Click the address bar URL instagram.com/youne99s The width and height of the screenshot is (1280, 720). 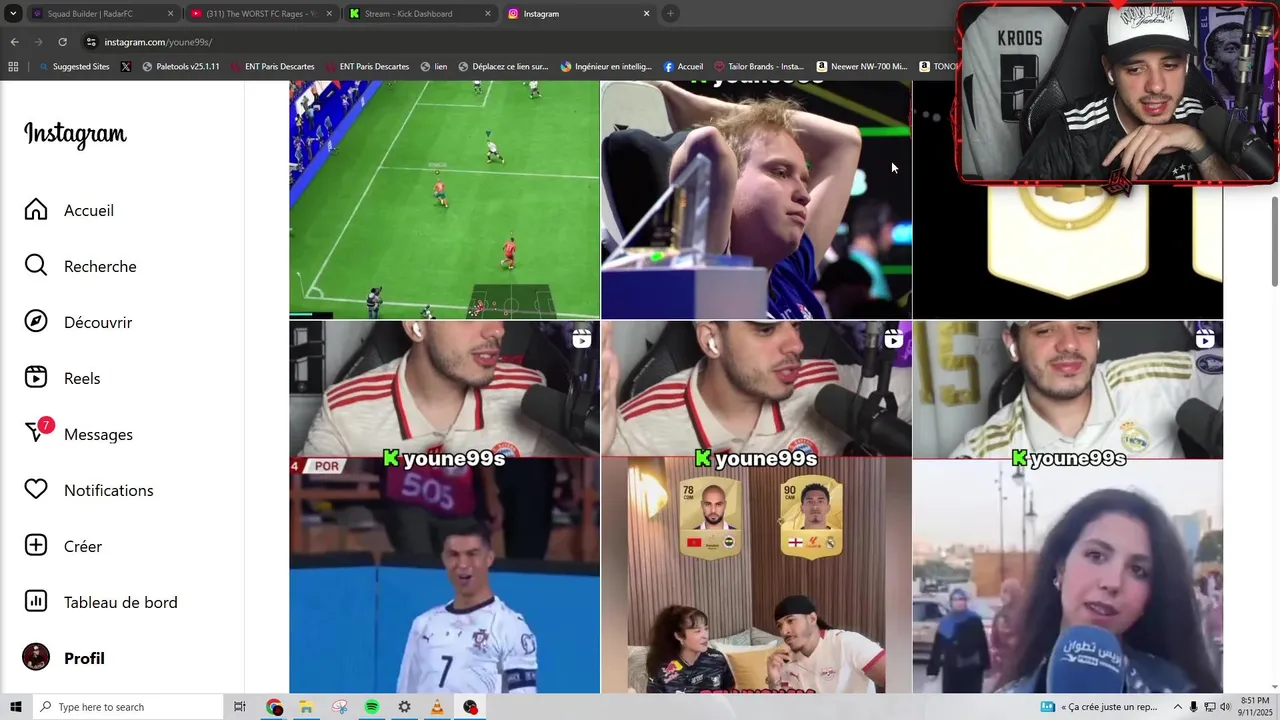158,42
